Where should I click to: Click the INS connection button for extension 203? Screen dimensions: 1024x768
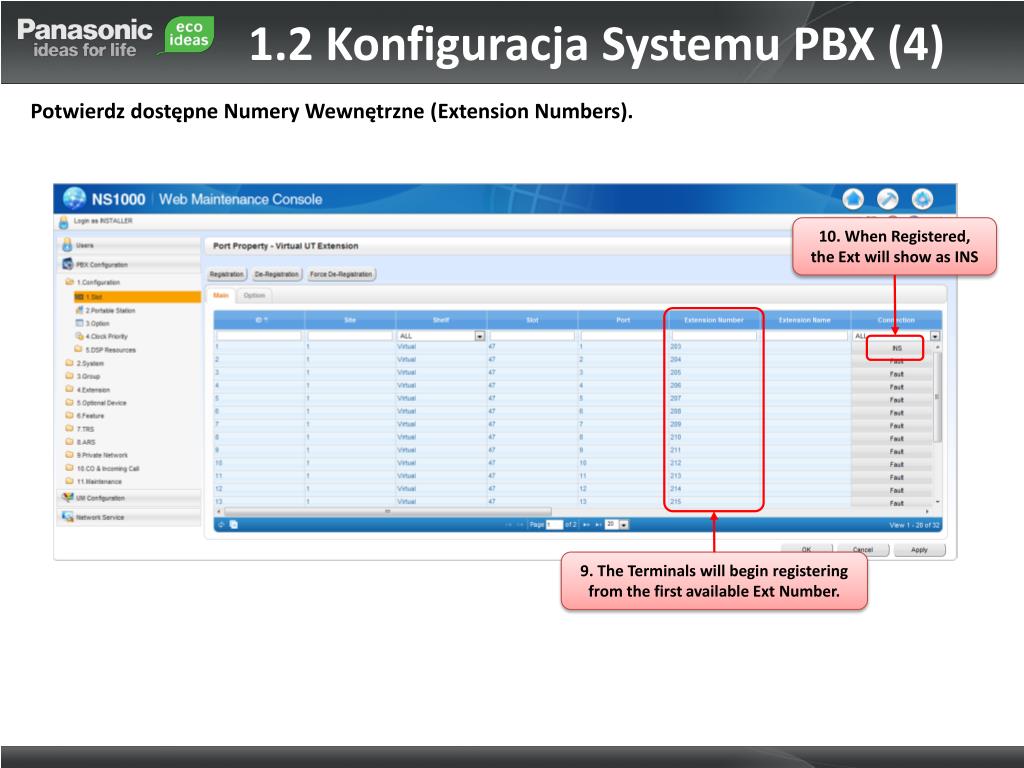pos(895,348)
